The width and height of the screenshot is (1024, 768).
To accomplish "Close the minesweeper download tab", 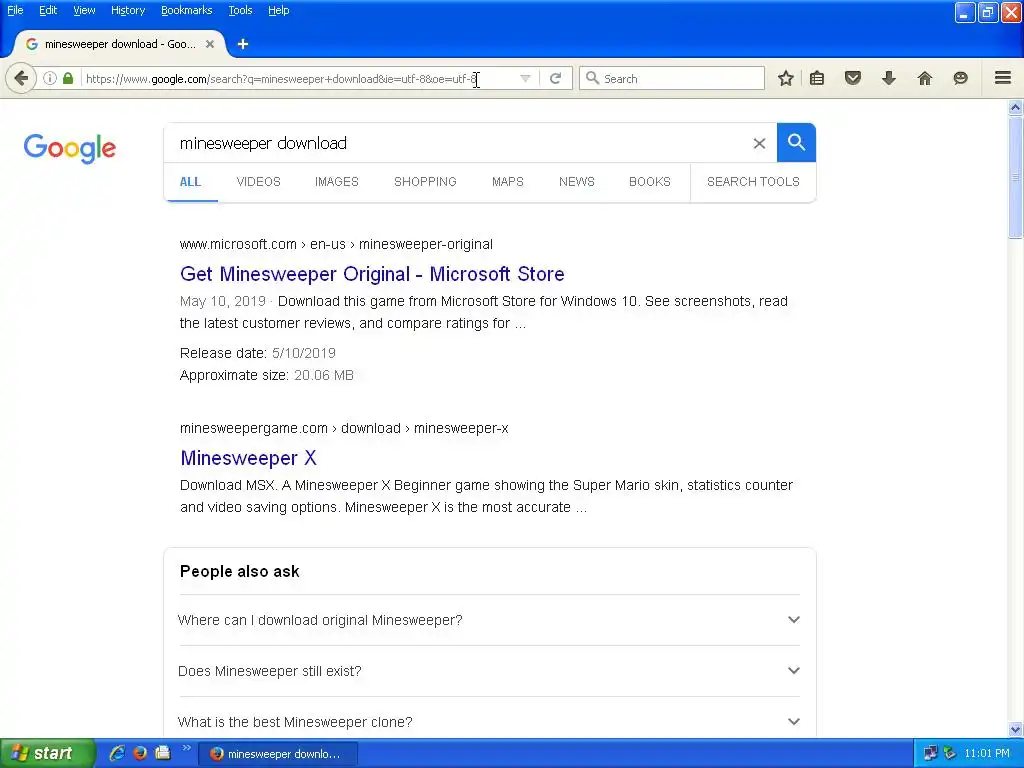I will click(210, 44).
